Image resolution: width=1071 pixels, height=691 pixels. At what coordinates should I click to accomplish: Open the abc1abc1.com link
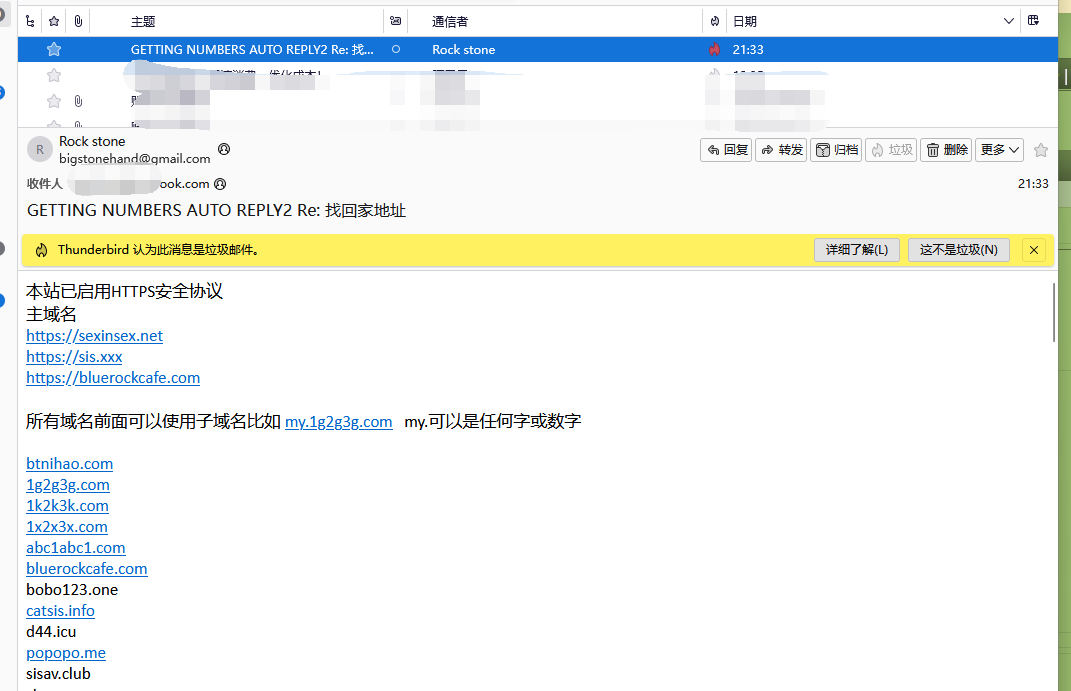click(76, 548)
